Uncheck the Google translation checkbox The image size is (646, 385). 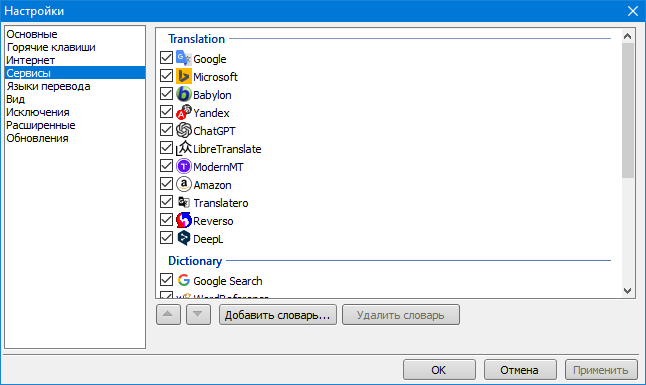click(x=166, y=58)
